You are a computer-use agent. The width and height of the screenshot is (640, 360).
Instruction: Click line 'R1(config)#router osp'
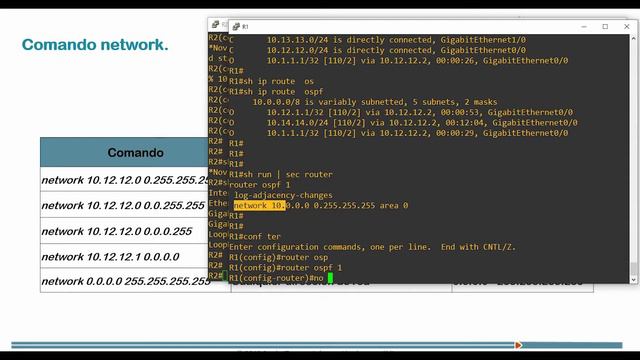(278, 257)
